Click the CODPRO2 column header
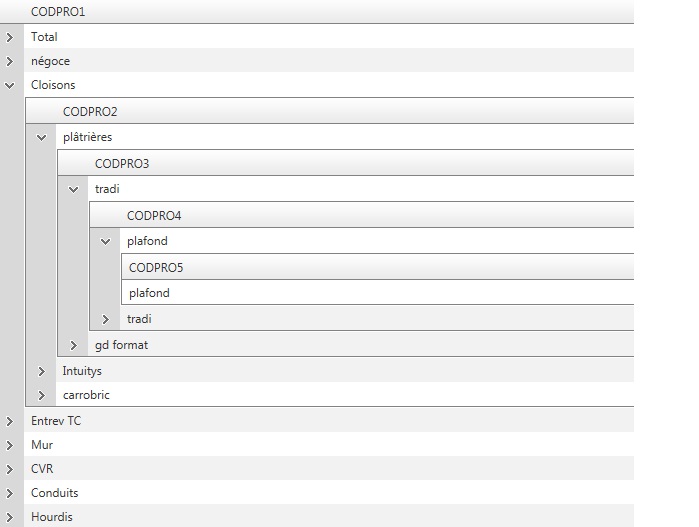This screenshot has height=527, width=699. [x=90, y=112]
